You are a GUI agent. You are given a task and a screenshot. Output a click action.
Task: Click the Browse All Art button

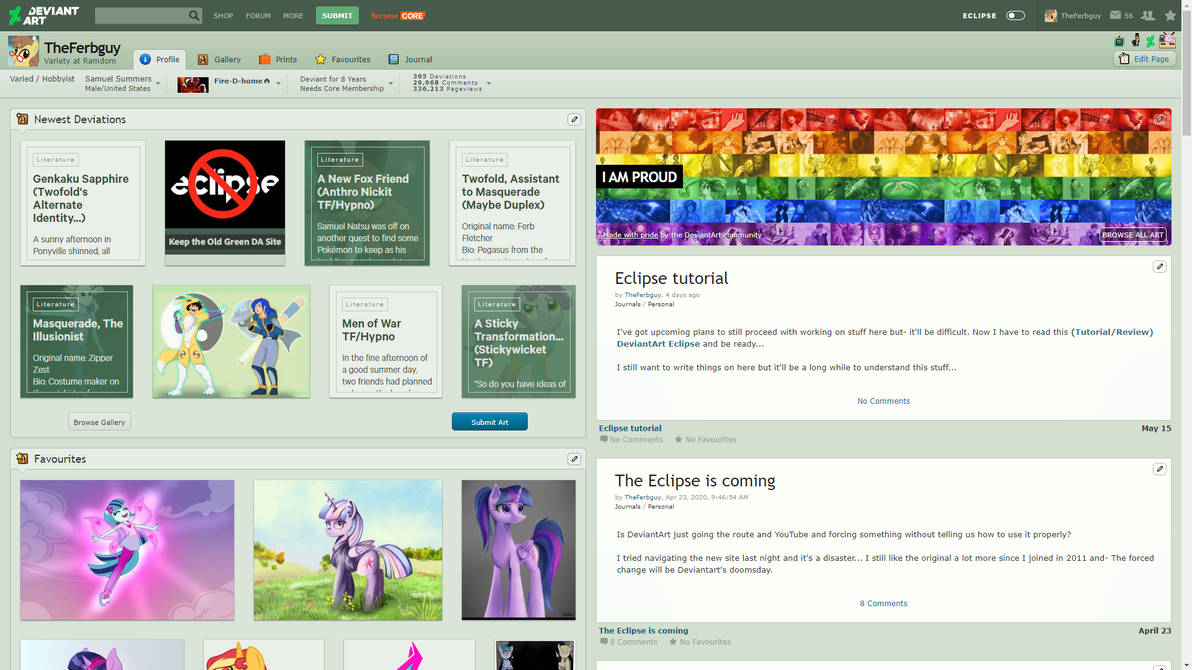pyautogui.click(x=1132, y=235)
